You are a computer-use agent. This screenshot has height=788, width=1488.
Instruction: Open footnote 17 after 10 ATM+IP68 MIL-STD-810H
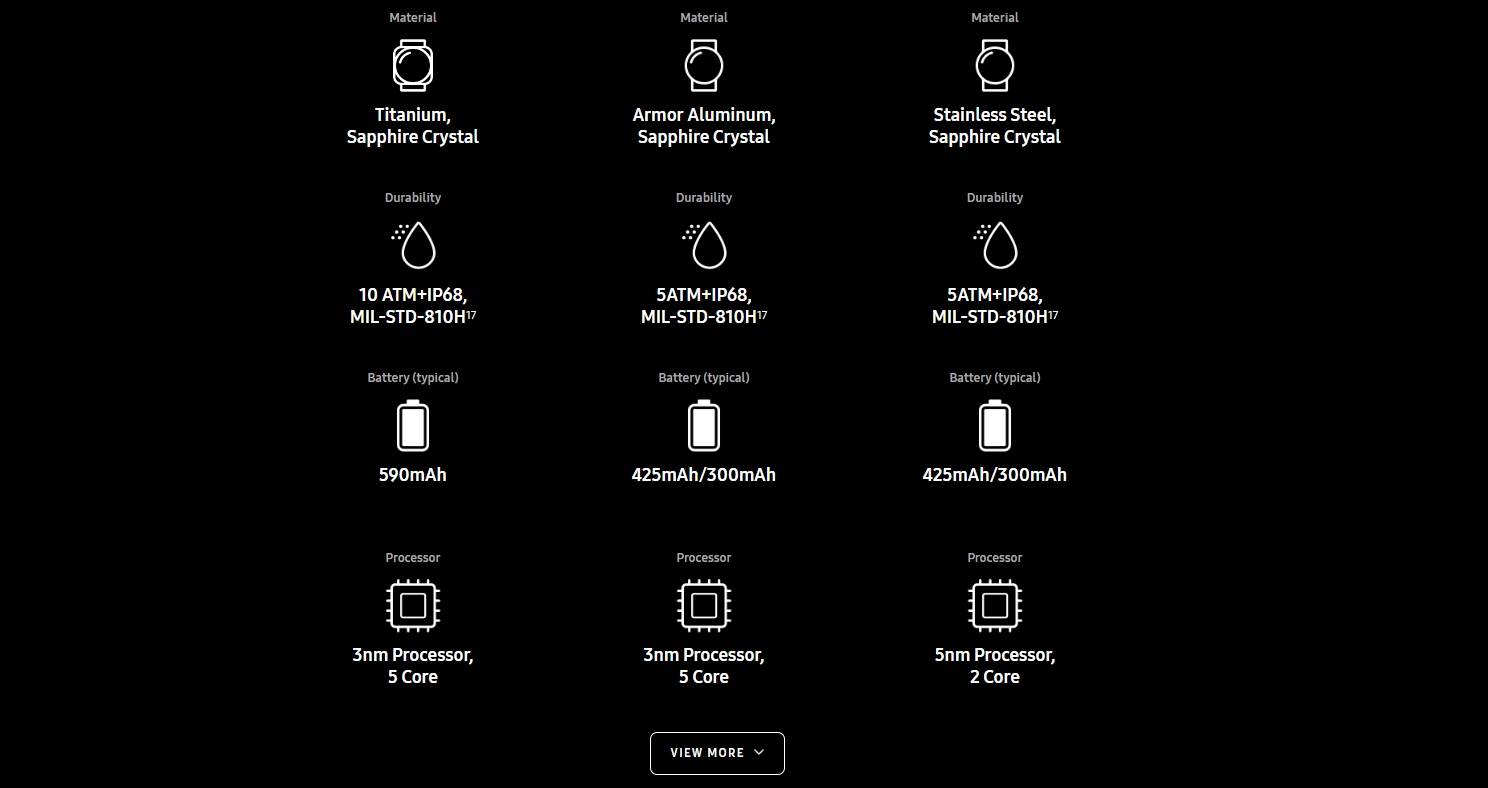pyautogui.click(x=471, y=314)
